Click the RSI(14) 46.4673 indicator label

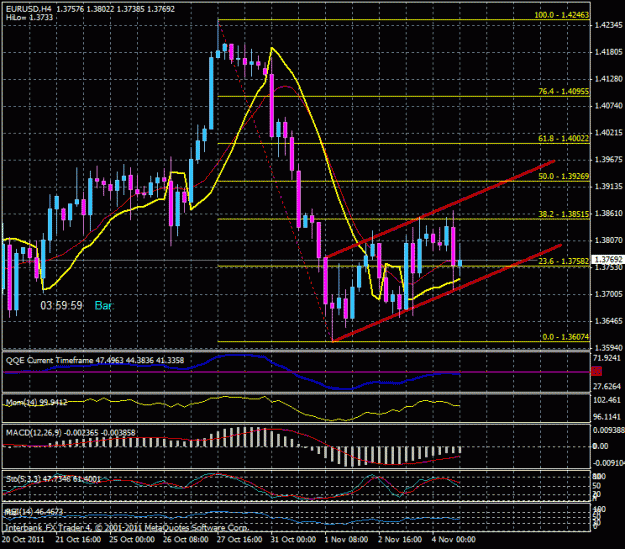[x=33, y=512]
